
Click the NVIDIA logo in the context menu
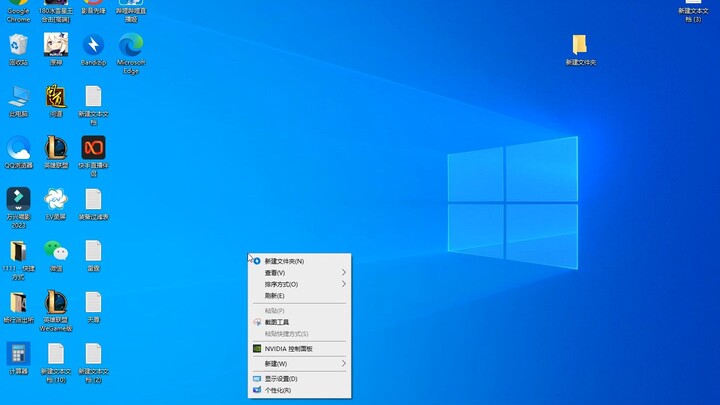(x=257, y=349)
